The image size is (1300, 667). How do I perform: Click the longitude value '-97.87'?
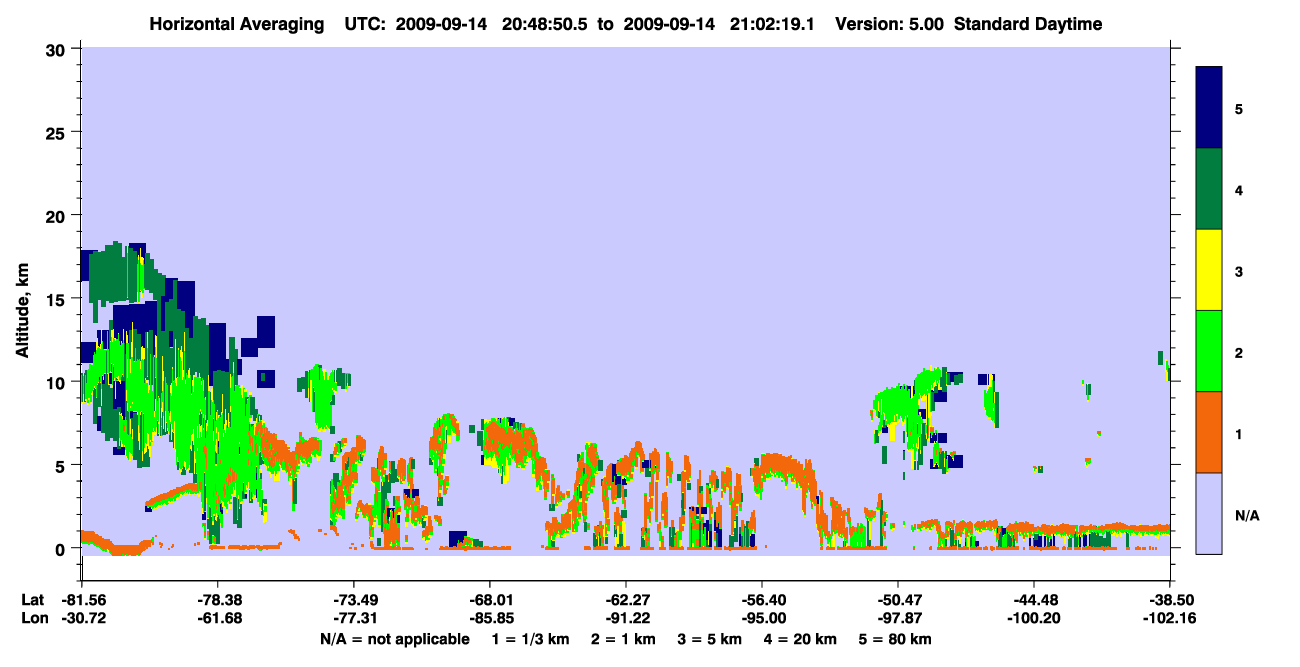click(x=897, y=619)
